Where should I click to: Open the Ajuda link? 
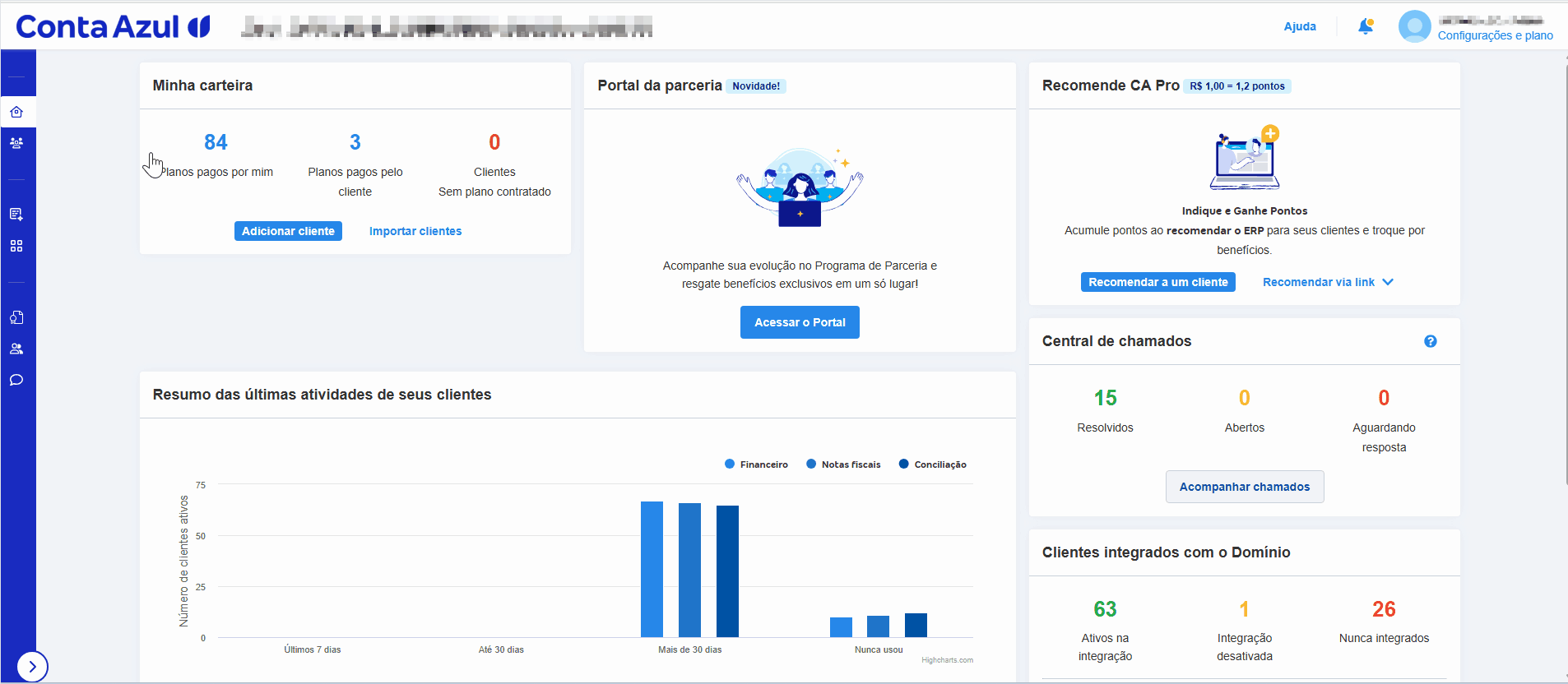(x=1300, y=26)
